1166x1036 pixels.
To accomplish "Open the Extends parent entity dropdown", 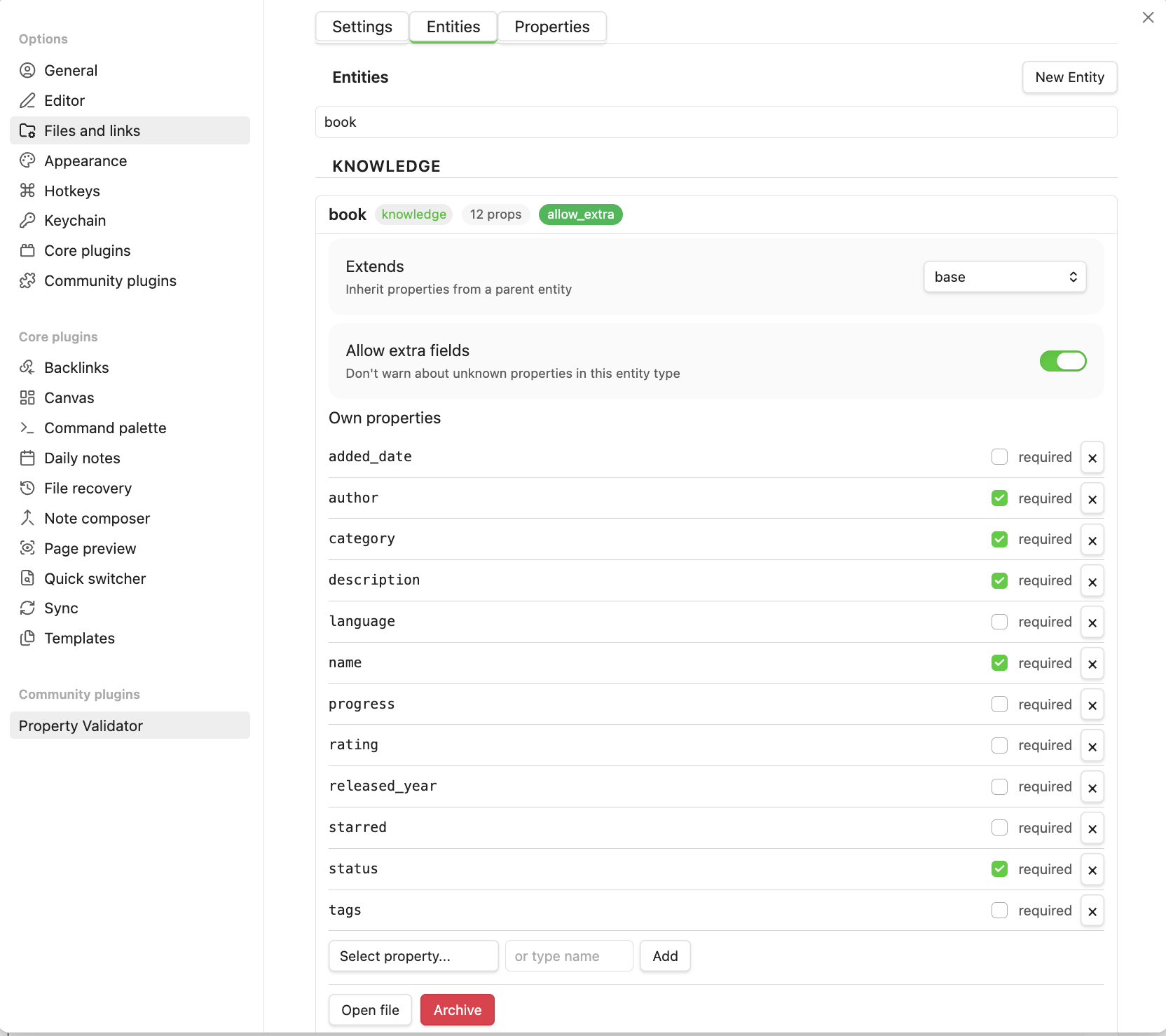I will (x=1004, y=276).
